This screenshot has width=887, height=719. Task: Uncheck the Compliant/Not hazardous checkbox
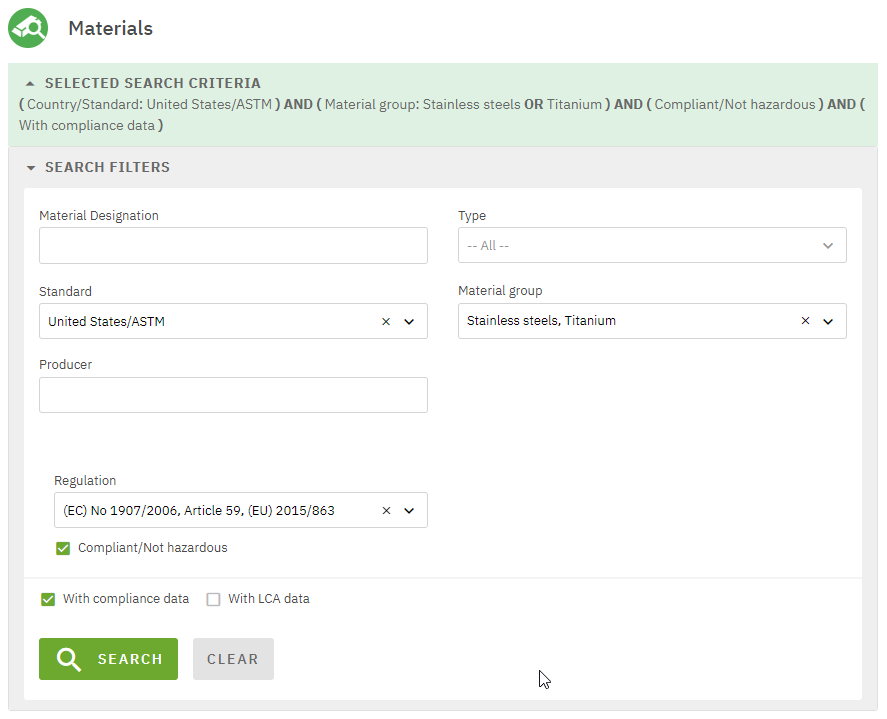[63, 548]
